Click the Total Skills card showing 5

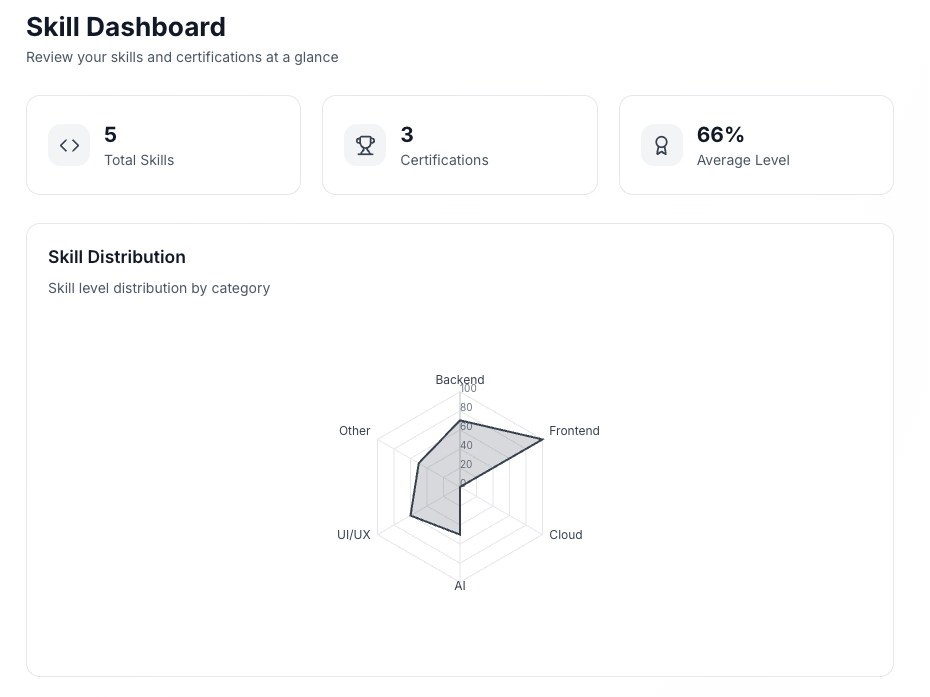163,145
